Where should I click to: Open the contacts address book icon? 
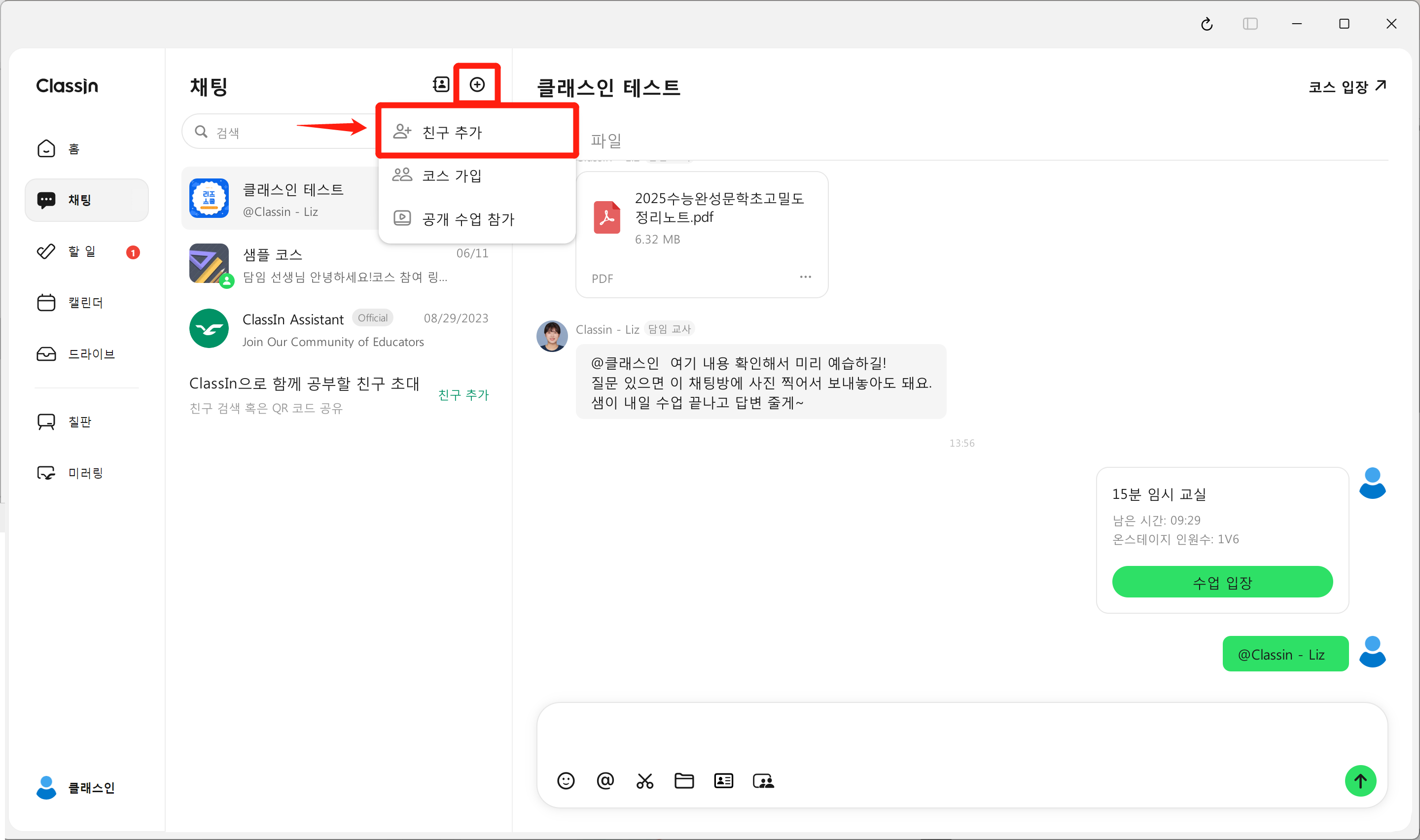click(441, 84)
